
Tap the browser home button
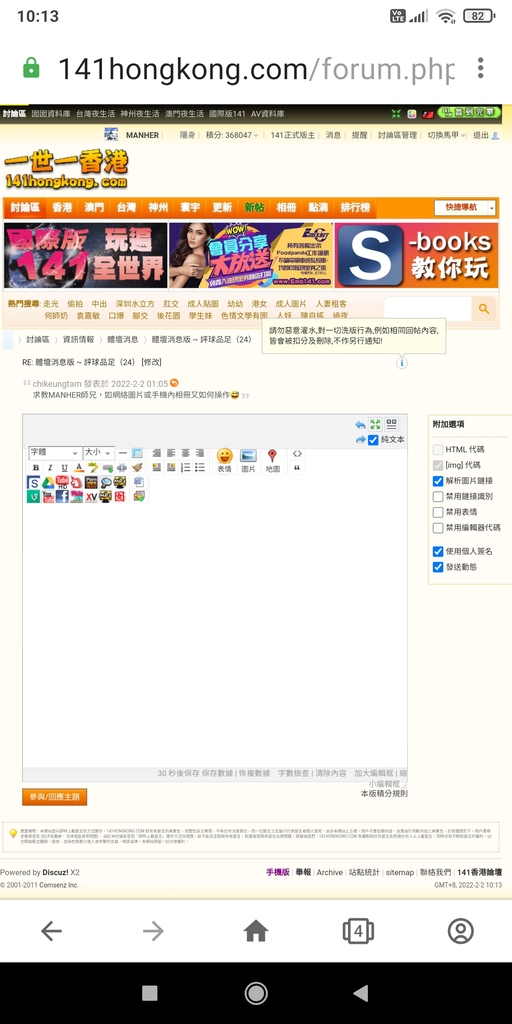coord(256,931)
